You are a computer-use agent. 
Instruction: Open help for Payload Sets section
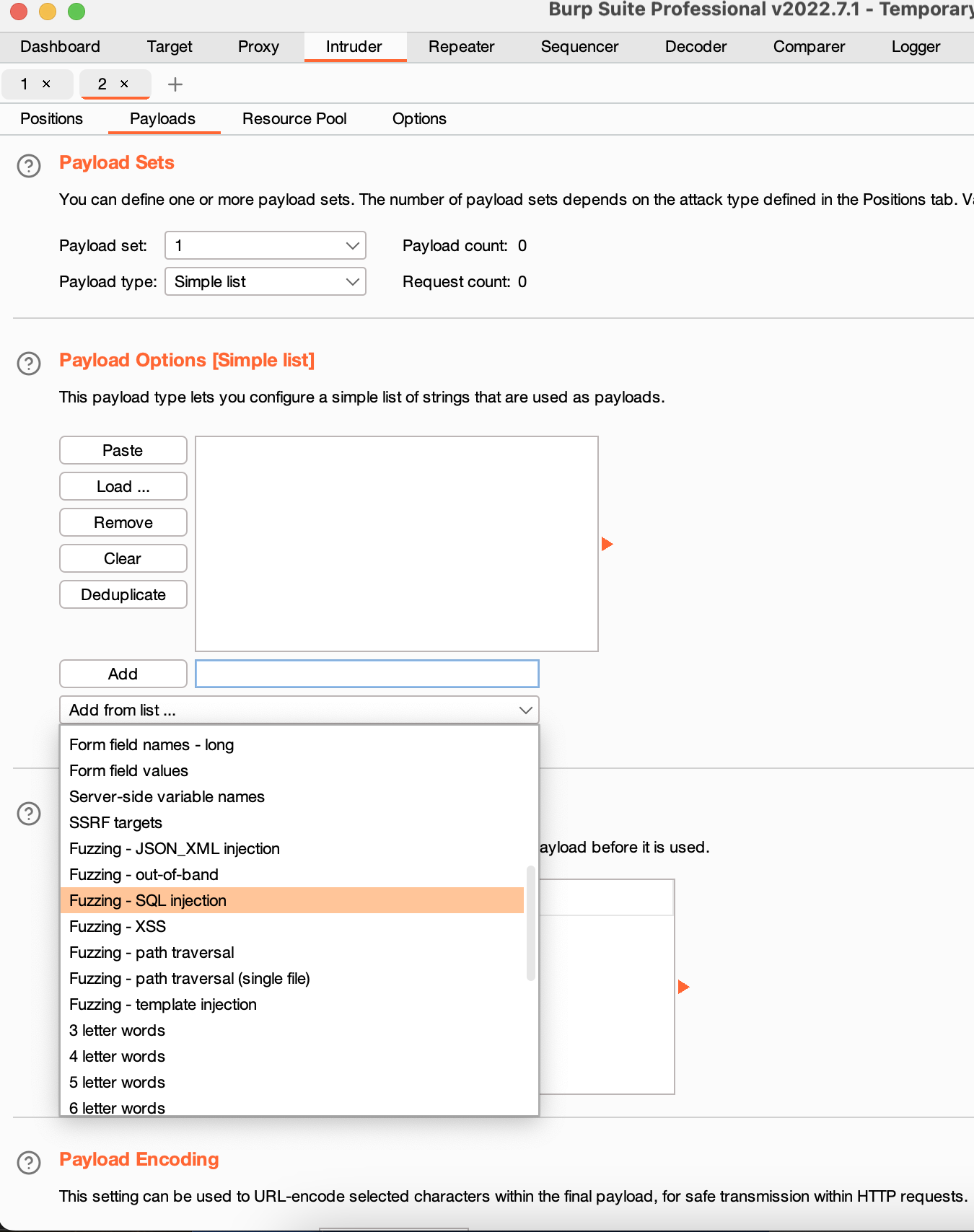tap(29, 166)
